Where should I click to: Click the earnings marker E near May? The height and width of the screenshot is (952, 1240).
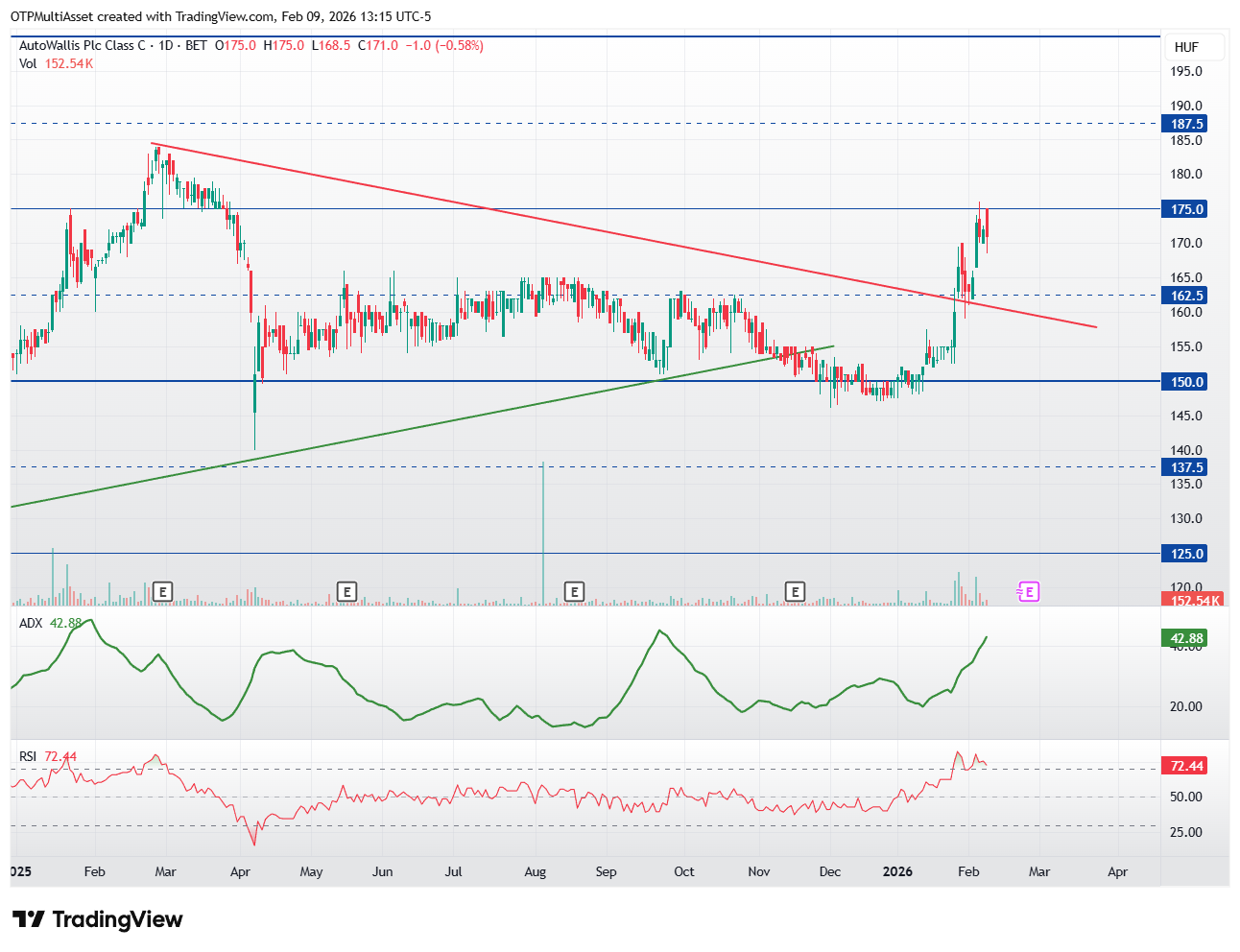point(346,592)
